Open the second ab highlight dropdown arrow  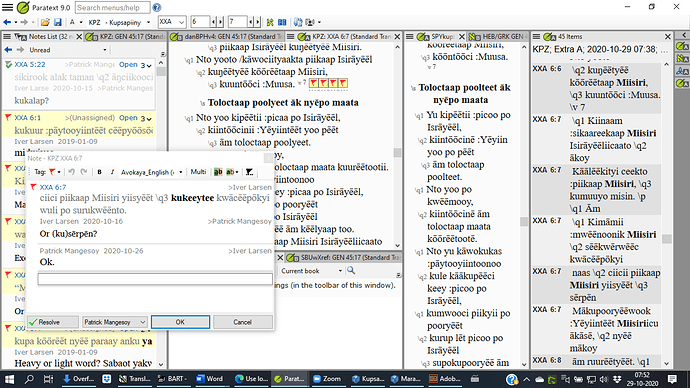(x=237, y=172)
